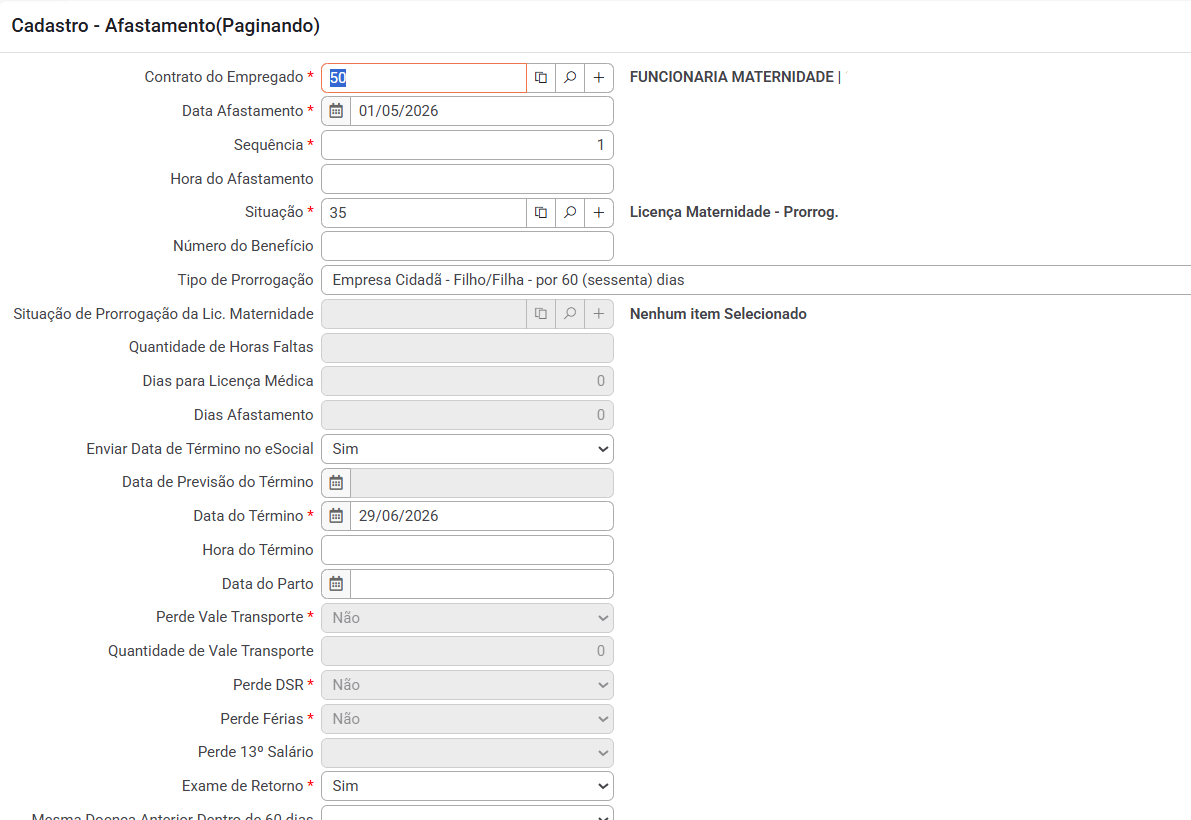This screenshot has height=820, width=1191.
Task: Open calendar picker for Data do Término
Action: click(x=336, y=516)
